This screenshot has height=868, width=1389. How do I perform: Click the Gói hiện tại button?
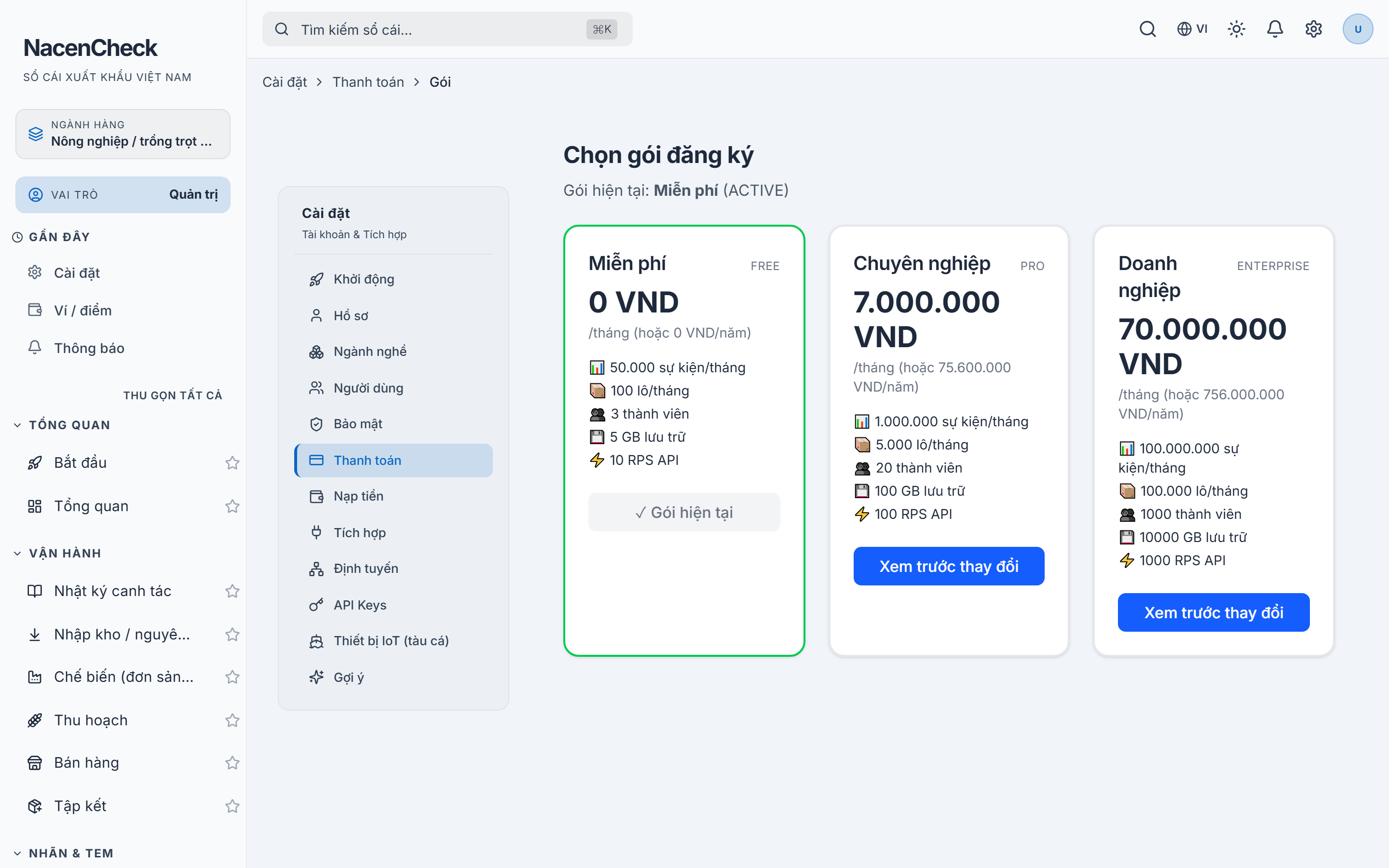684,512
